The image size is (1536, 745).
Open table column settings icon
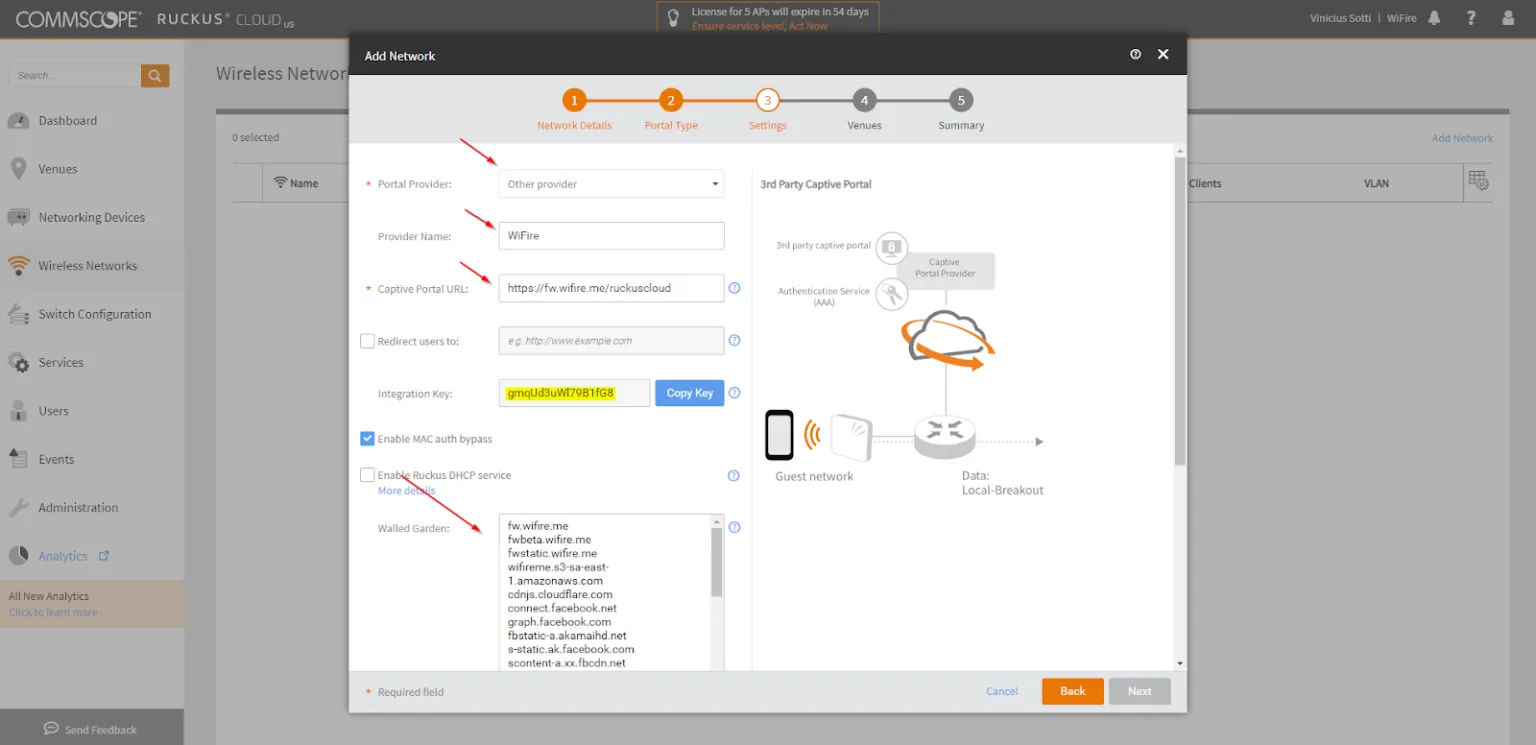click(1478, 181)
